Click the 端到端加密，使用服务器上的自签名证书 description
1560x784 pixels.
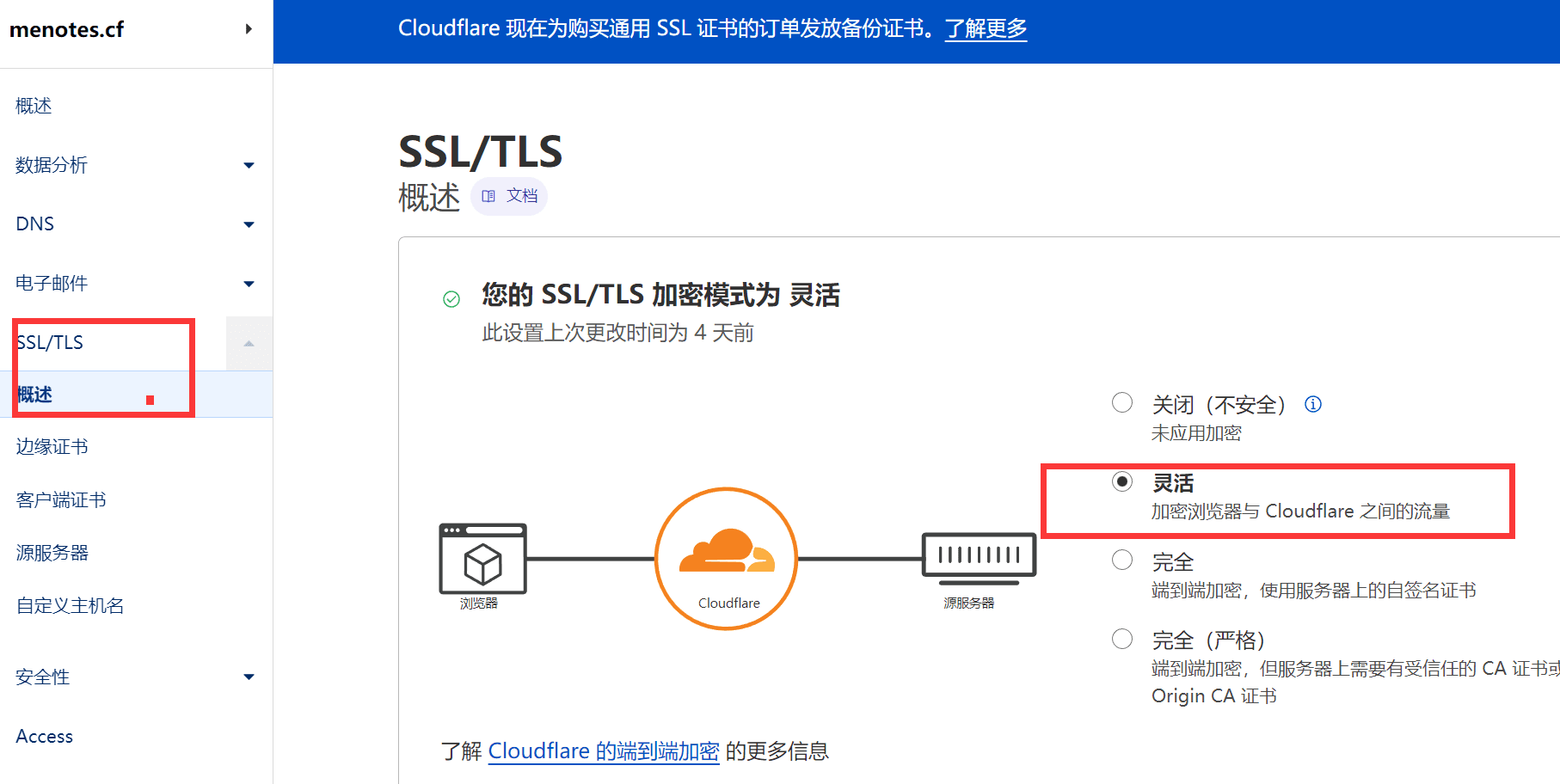click(1314, 590)
